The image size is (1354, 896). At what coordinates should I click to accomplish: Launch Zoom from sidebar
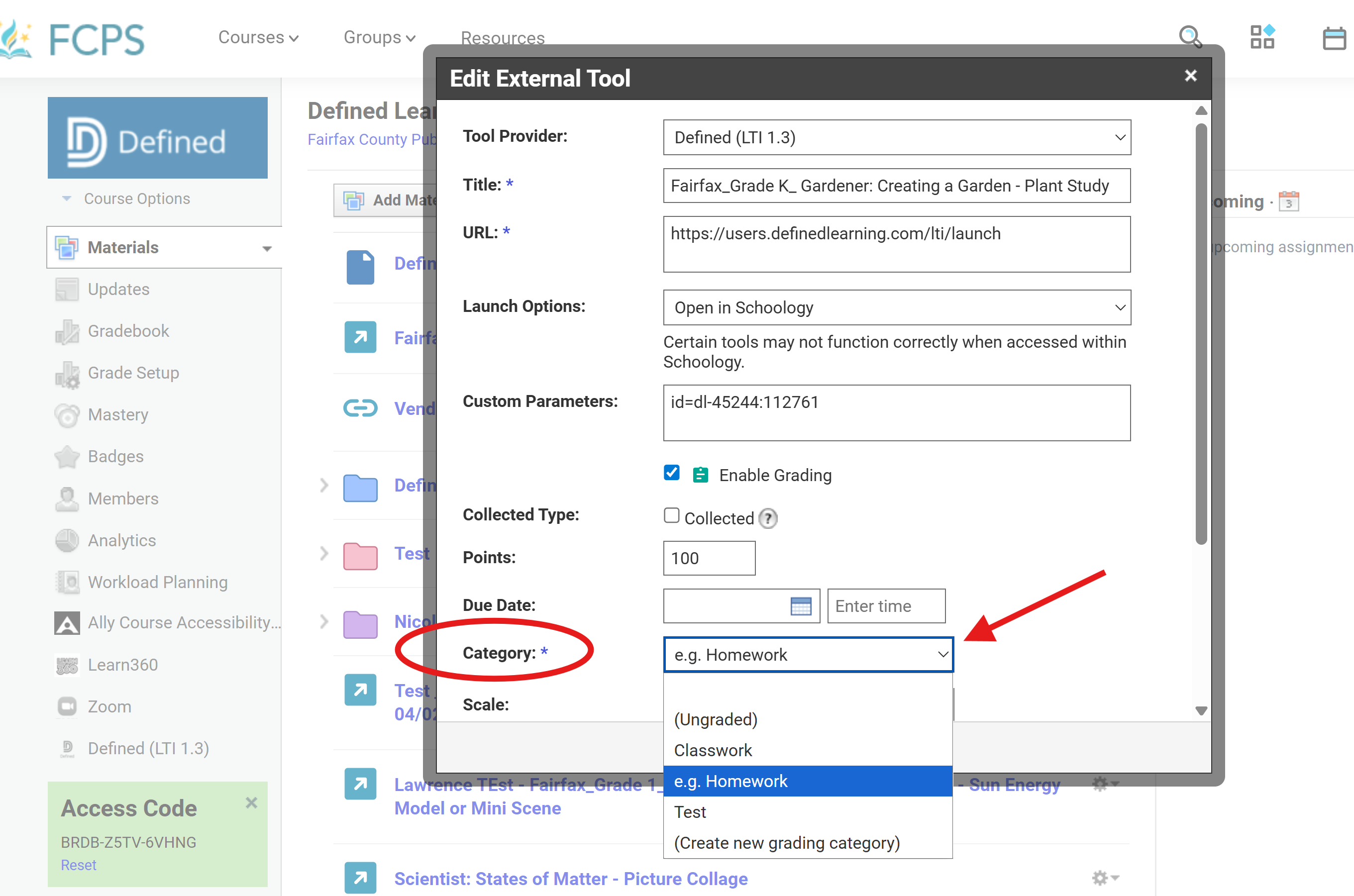pos(109,706)
